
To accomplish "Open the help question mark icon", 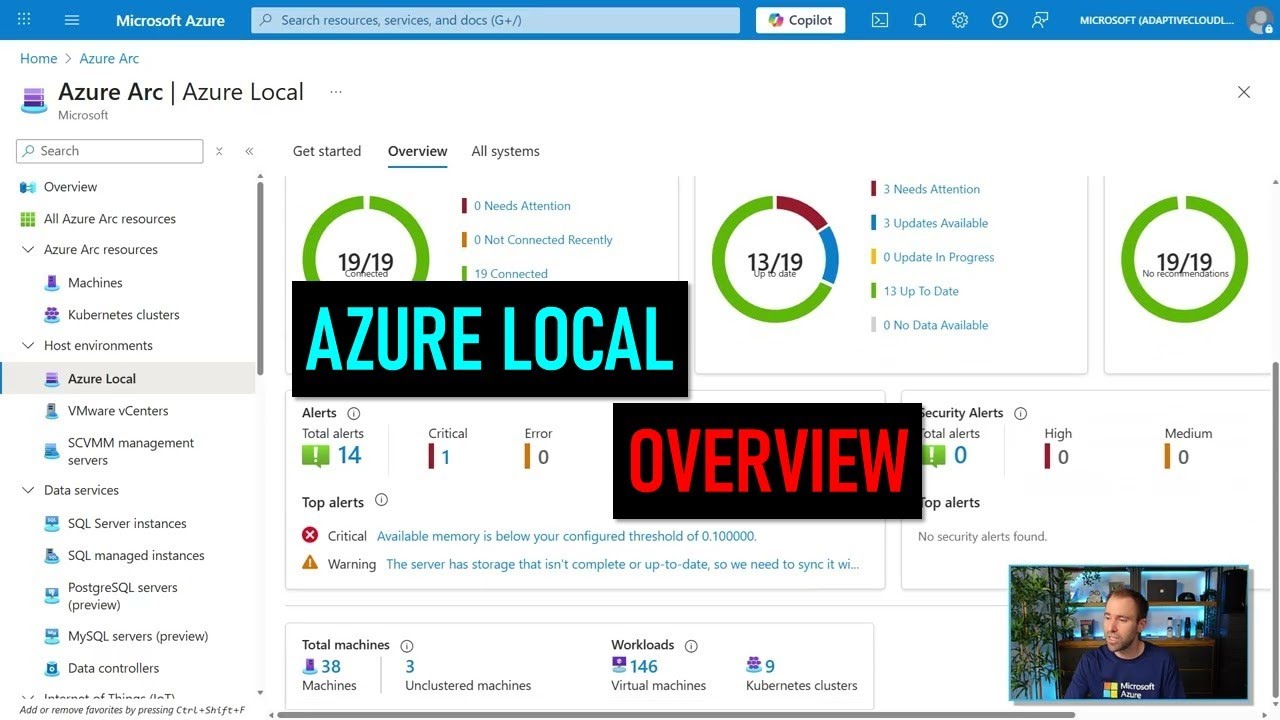I will [x=1000, y=20].
